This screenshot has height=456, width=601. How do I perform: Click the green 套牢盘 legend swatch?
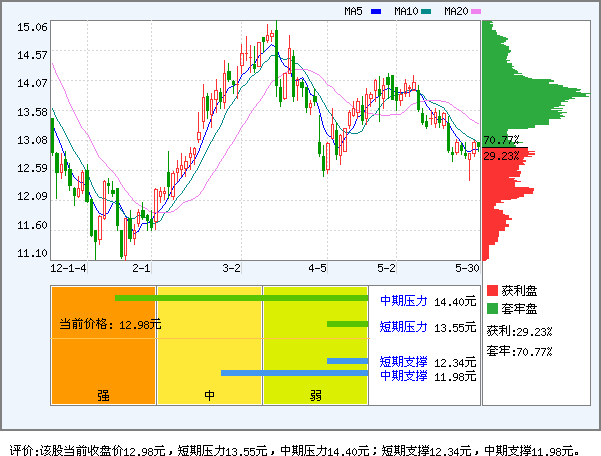point(492,308)
